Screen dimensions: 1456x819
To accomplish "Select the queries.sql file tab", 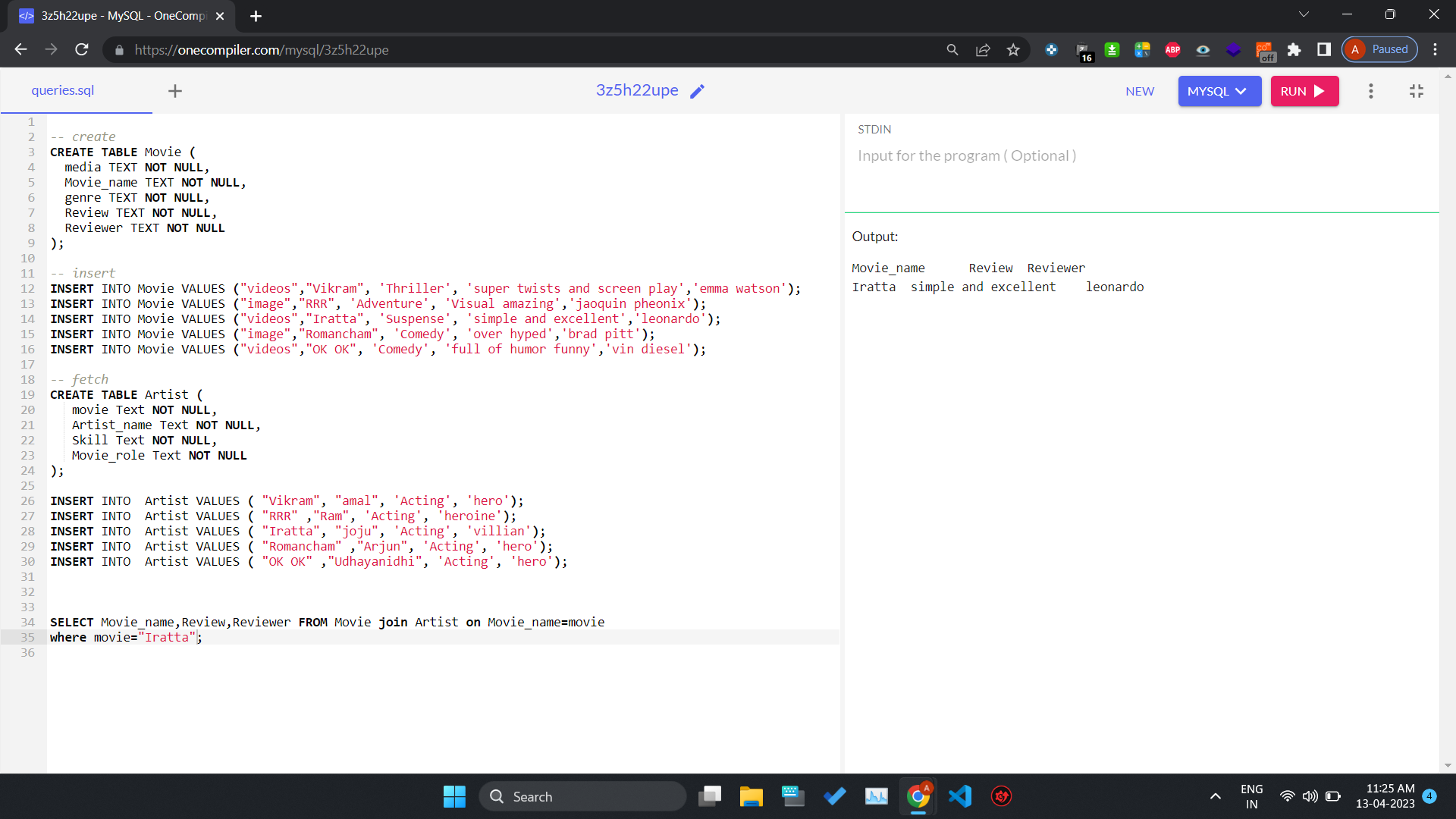I will coord(63,90).
